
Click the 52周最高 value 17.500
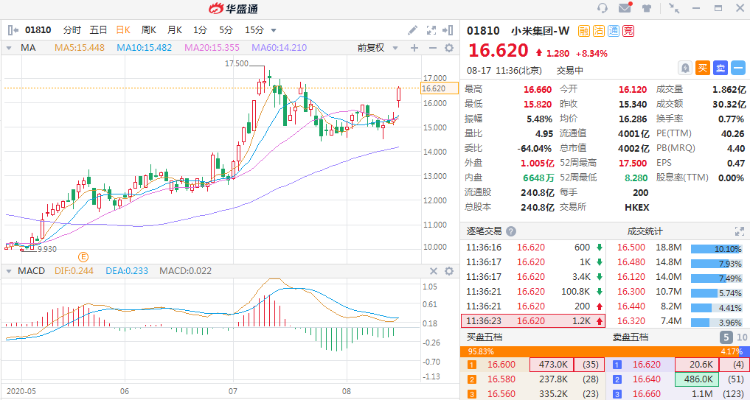pyautogui.click(x=632, y=163)
